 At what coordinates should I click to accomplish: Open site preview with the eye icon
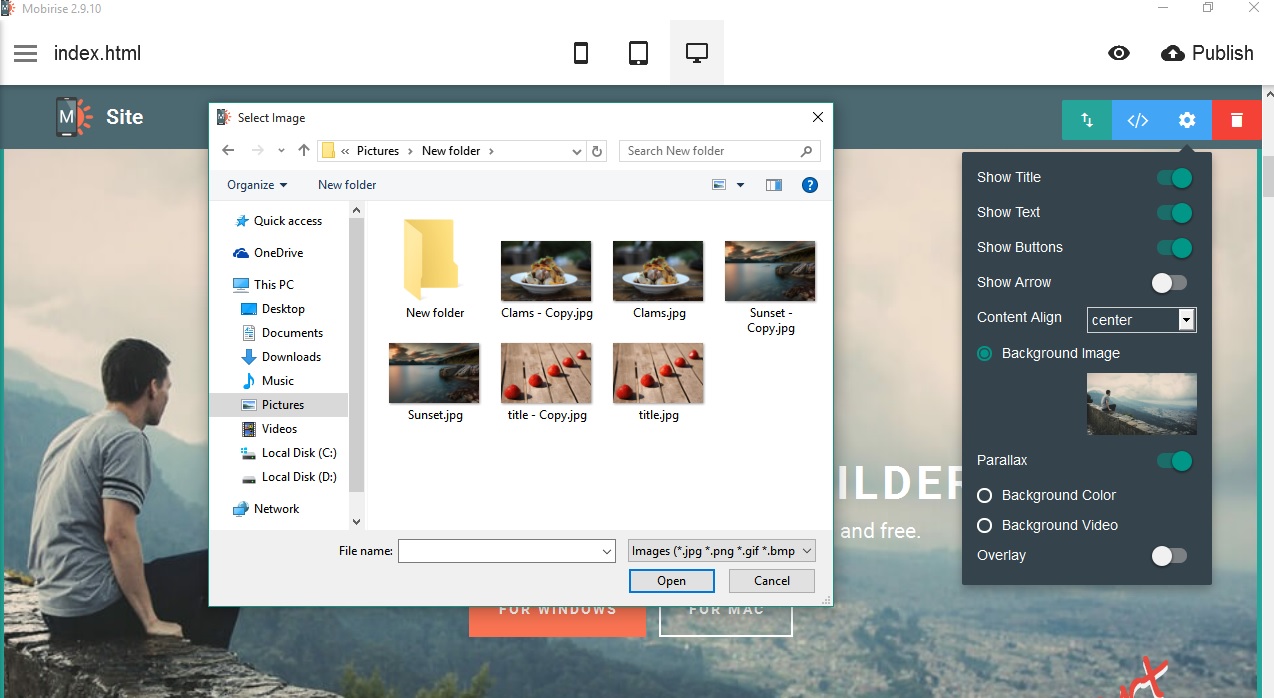click(x=1119, y=53)
